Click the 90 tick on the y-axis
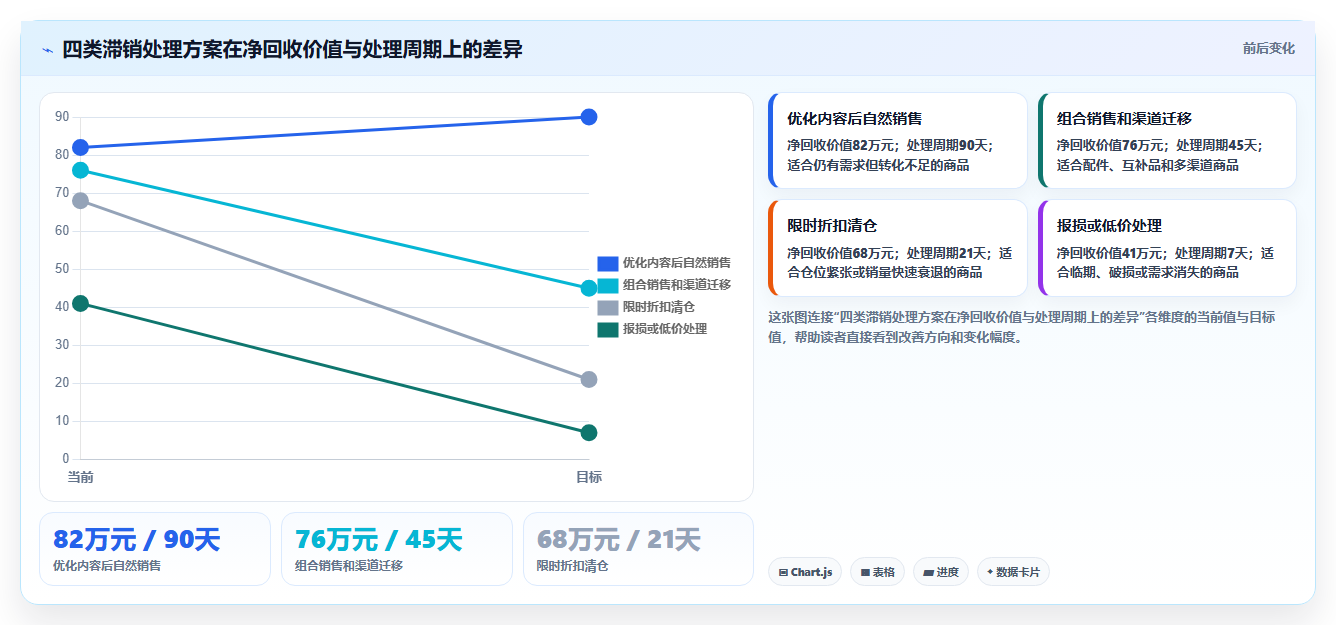This screenshot has width=1336, height=625. coord(62,117)
